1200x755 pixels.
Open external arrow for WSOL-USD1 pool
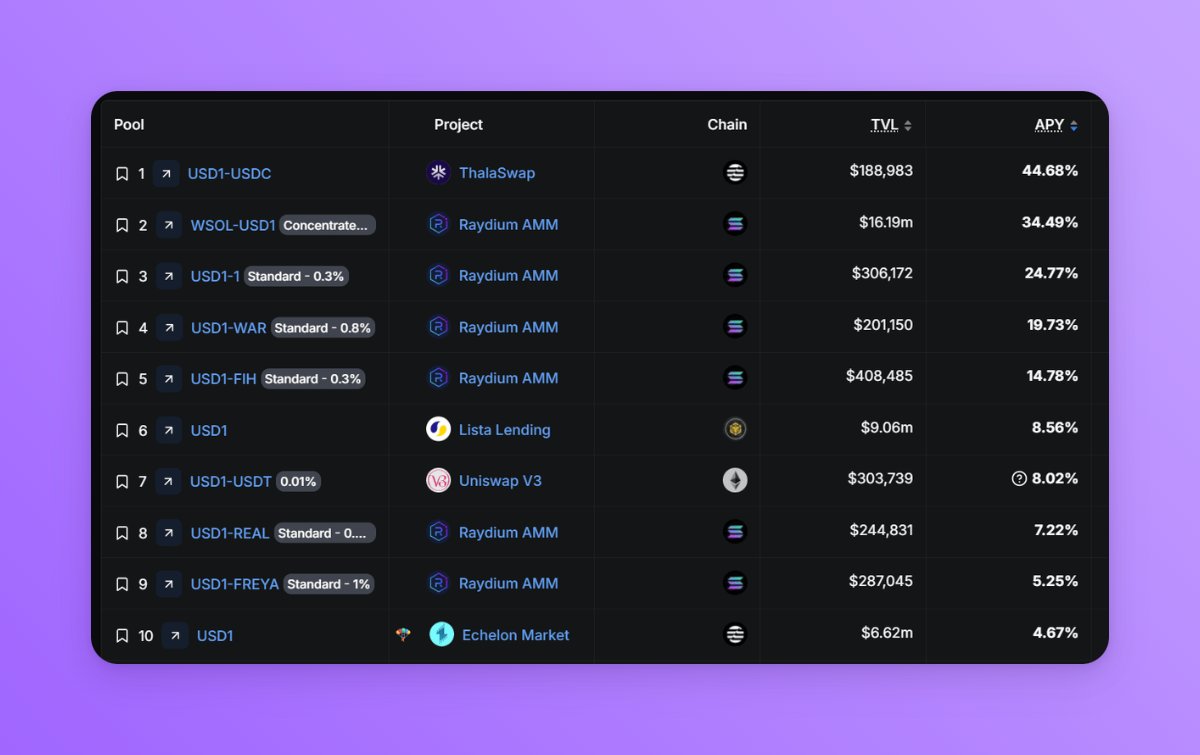(x=169, y=225)
